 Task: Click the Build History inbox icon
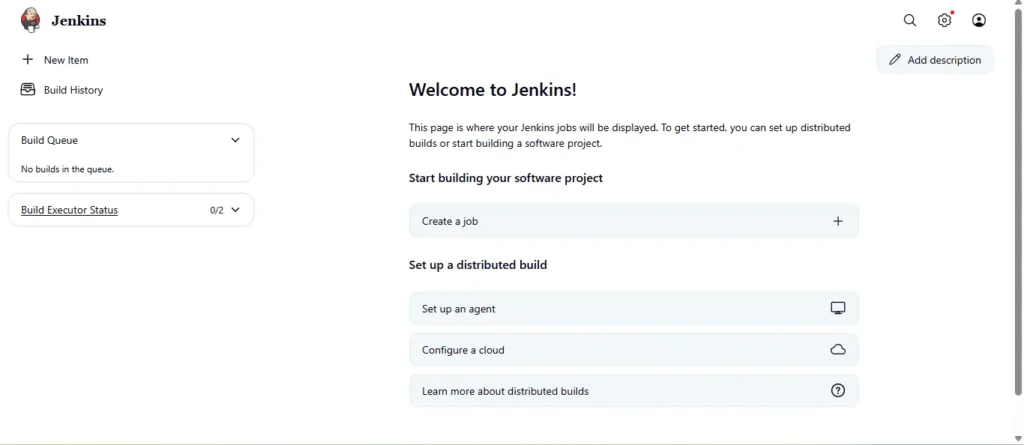(x=28, y=90)
